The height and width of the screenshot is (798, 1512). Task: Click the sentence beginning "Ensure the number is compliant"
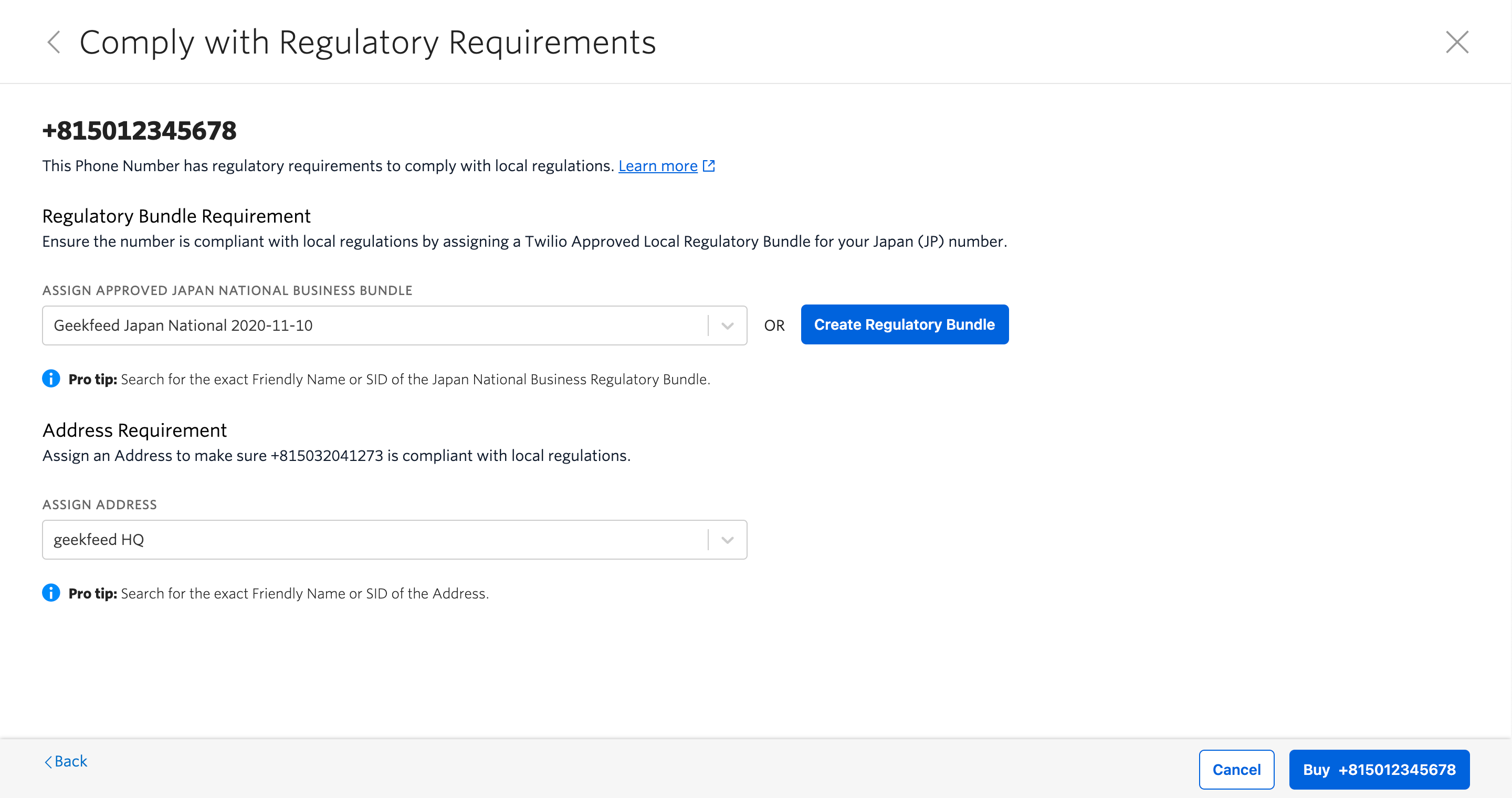click(x=524, y=241)
